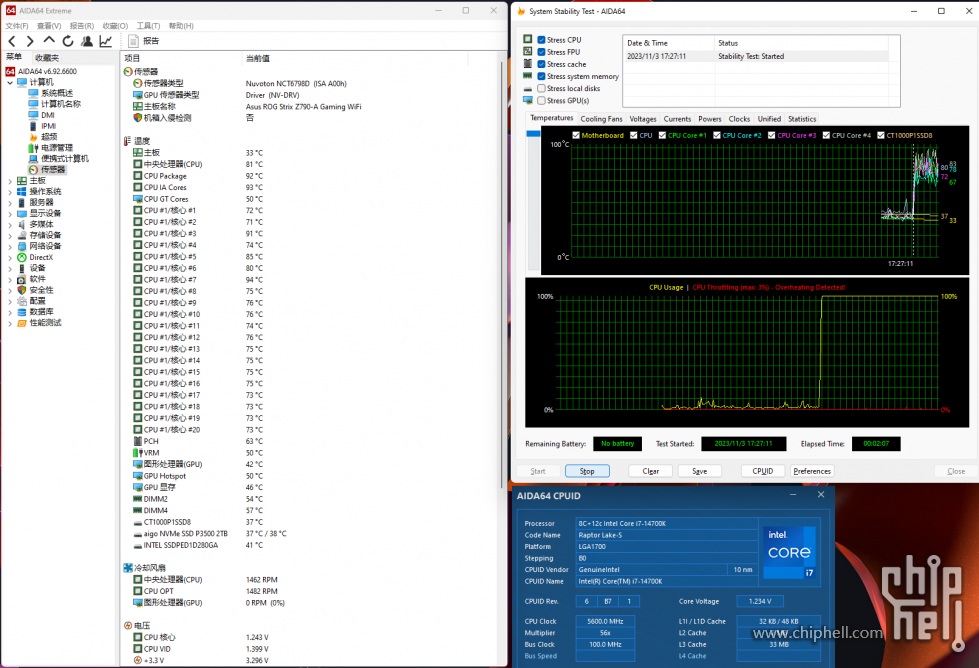Screen dimensions: 979x668
Task: Click the Stress CPU chip icon
Action: [528, 39]
